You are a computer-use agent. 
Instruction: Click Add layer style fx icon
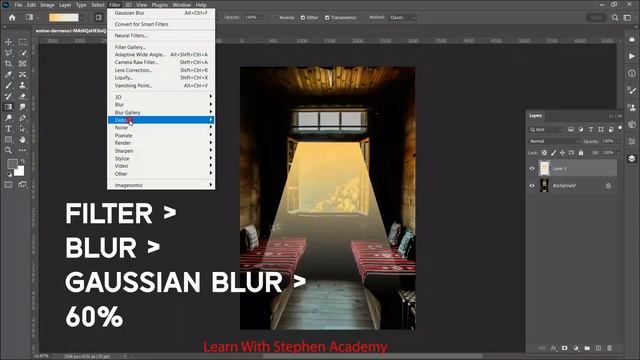point(553,348)
